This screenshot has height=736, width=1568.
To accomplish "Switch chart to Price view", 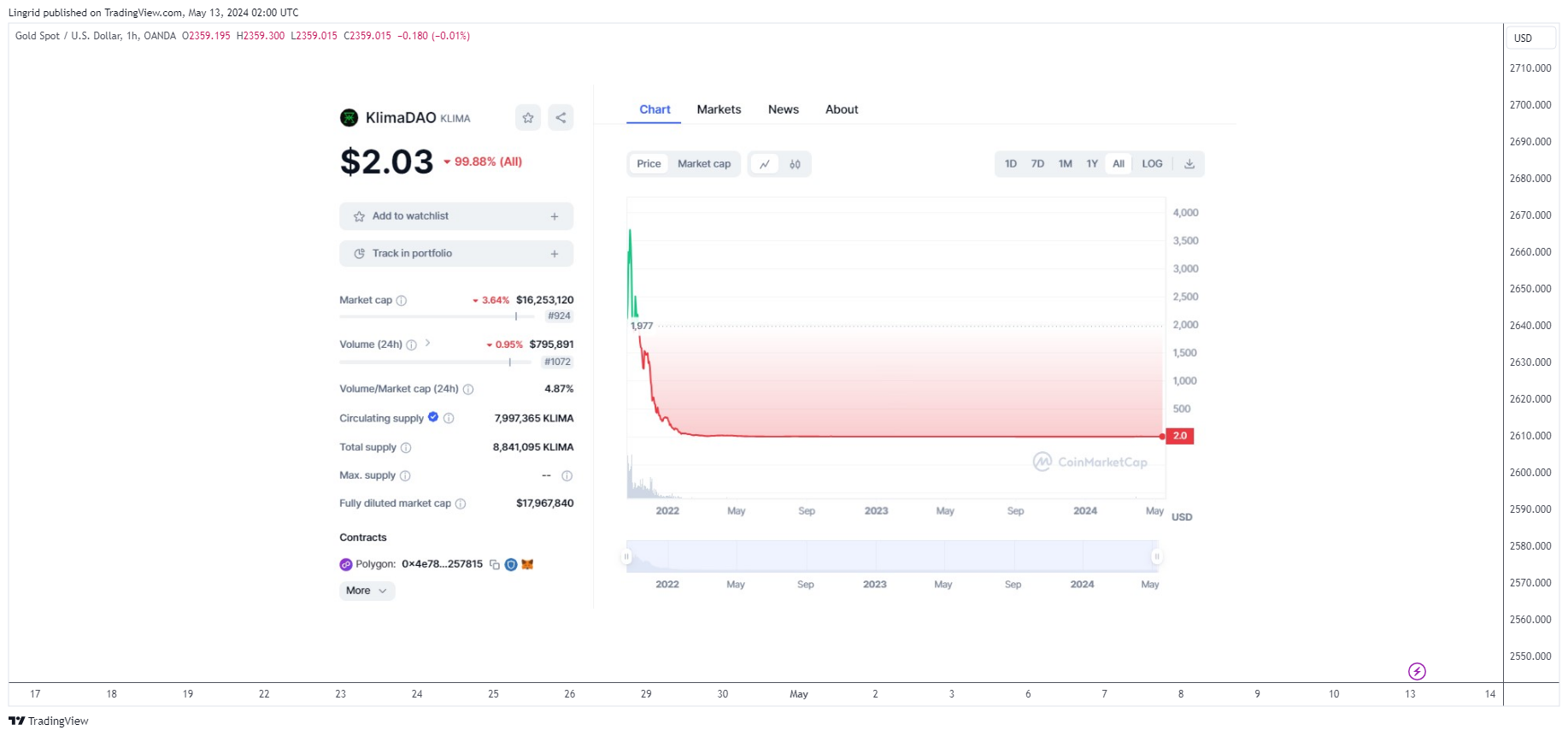I will pyautogui.click(x=649, y=164).
